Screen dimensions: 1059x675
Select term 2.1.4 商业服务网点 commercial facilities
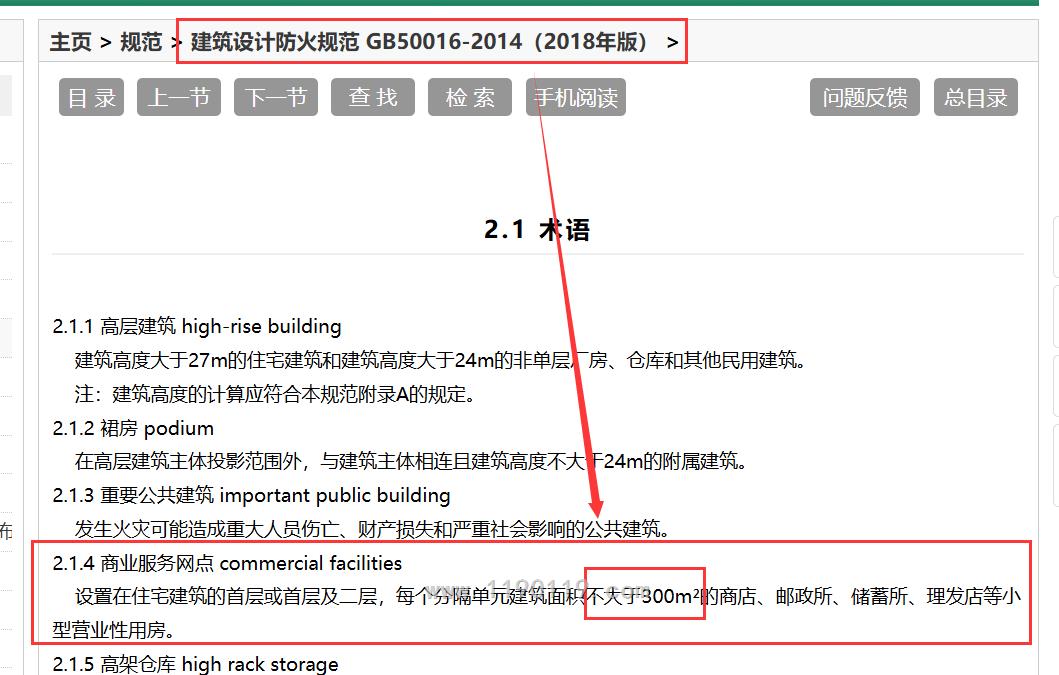(227, 563)
